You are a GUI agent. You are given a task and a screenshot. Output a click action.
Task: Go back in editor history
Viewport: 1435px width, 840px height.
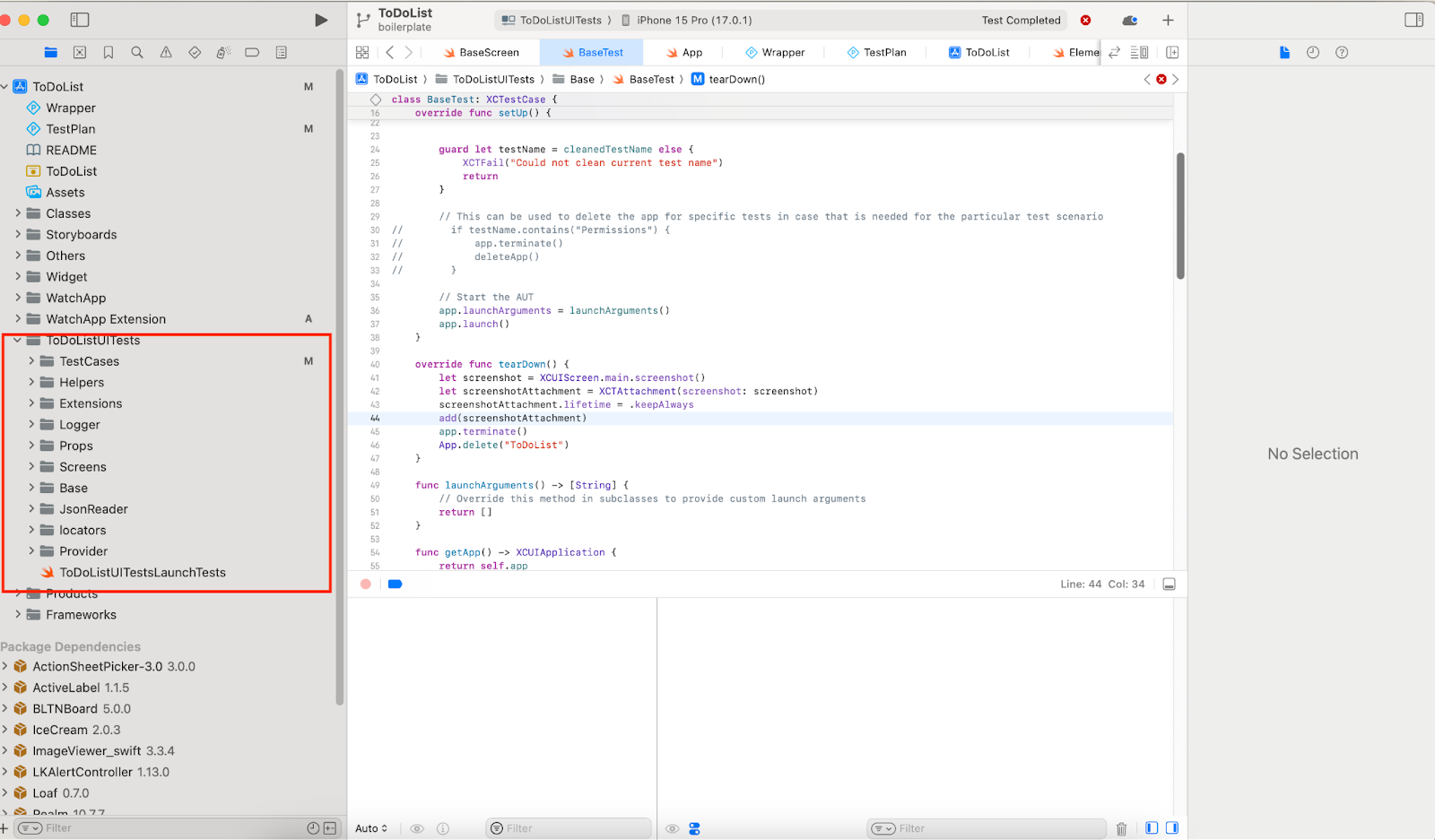[389, 53]
